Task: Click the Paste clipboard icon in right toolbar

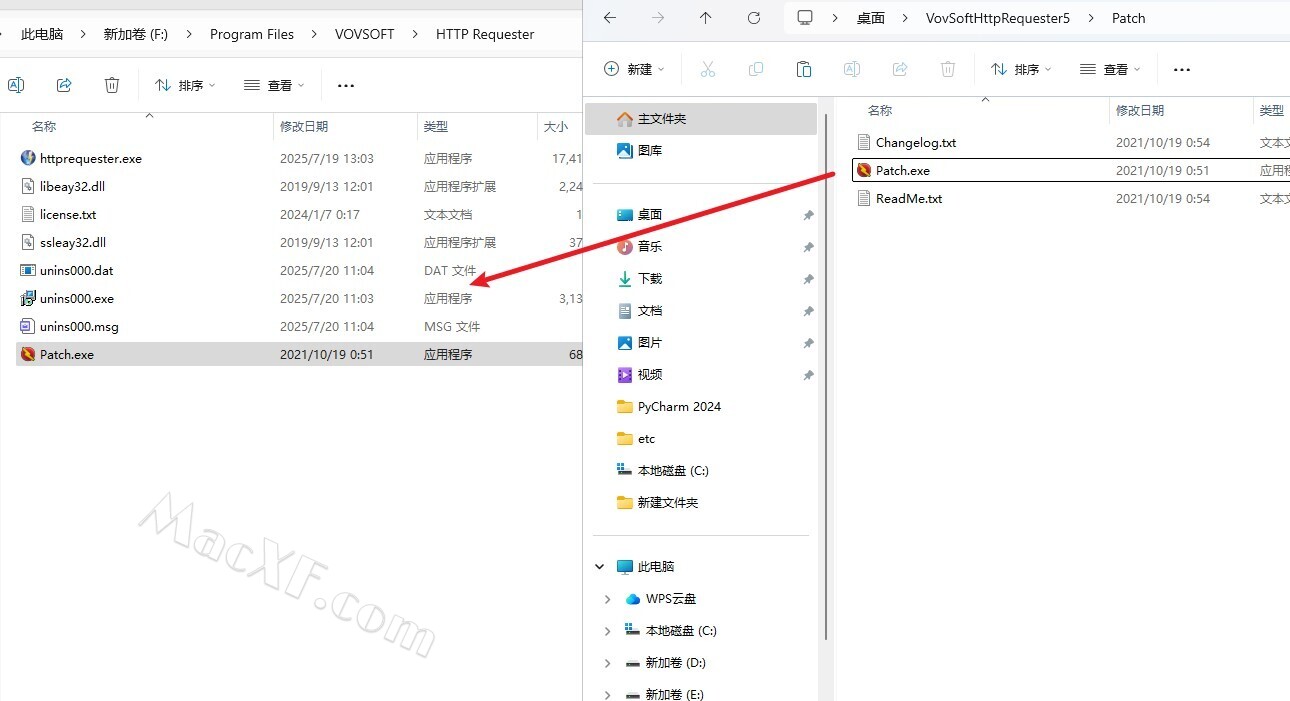Action: 804,69
